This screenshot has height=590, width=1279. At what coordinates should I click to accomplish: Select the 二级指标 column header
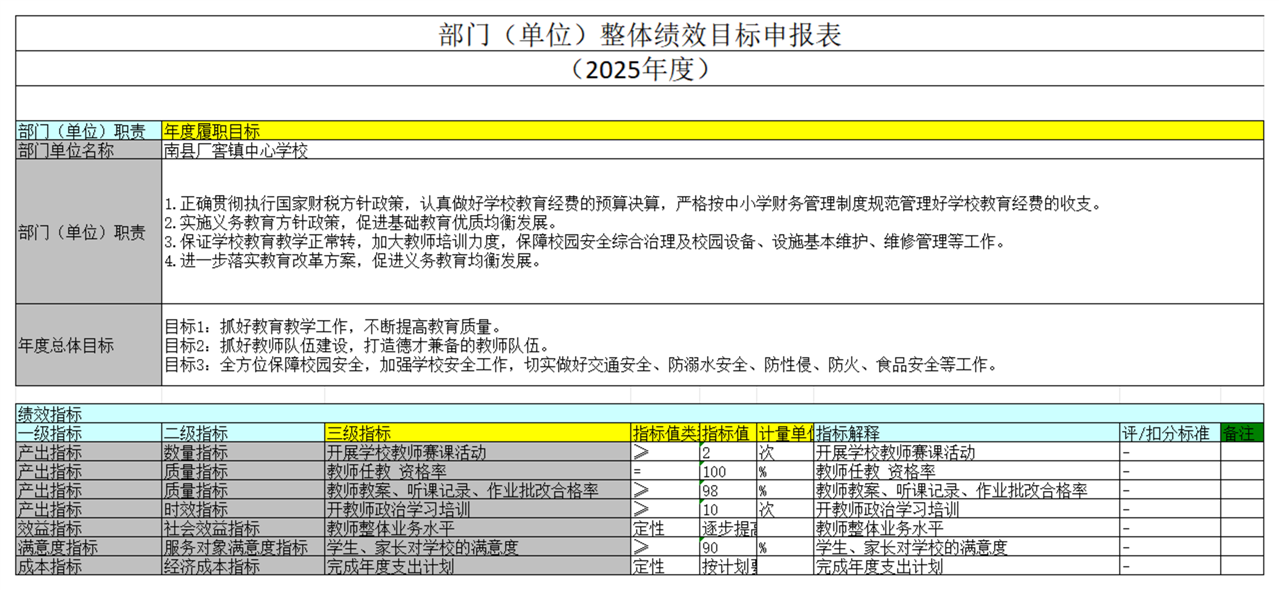243,433
